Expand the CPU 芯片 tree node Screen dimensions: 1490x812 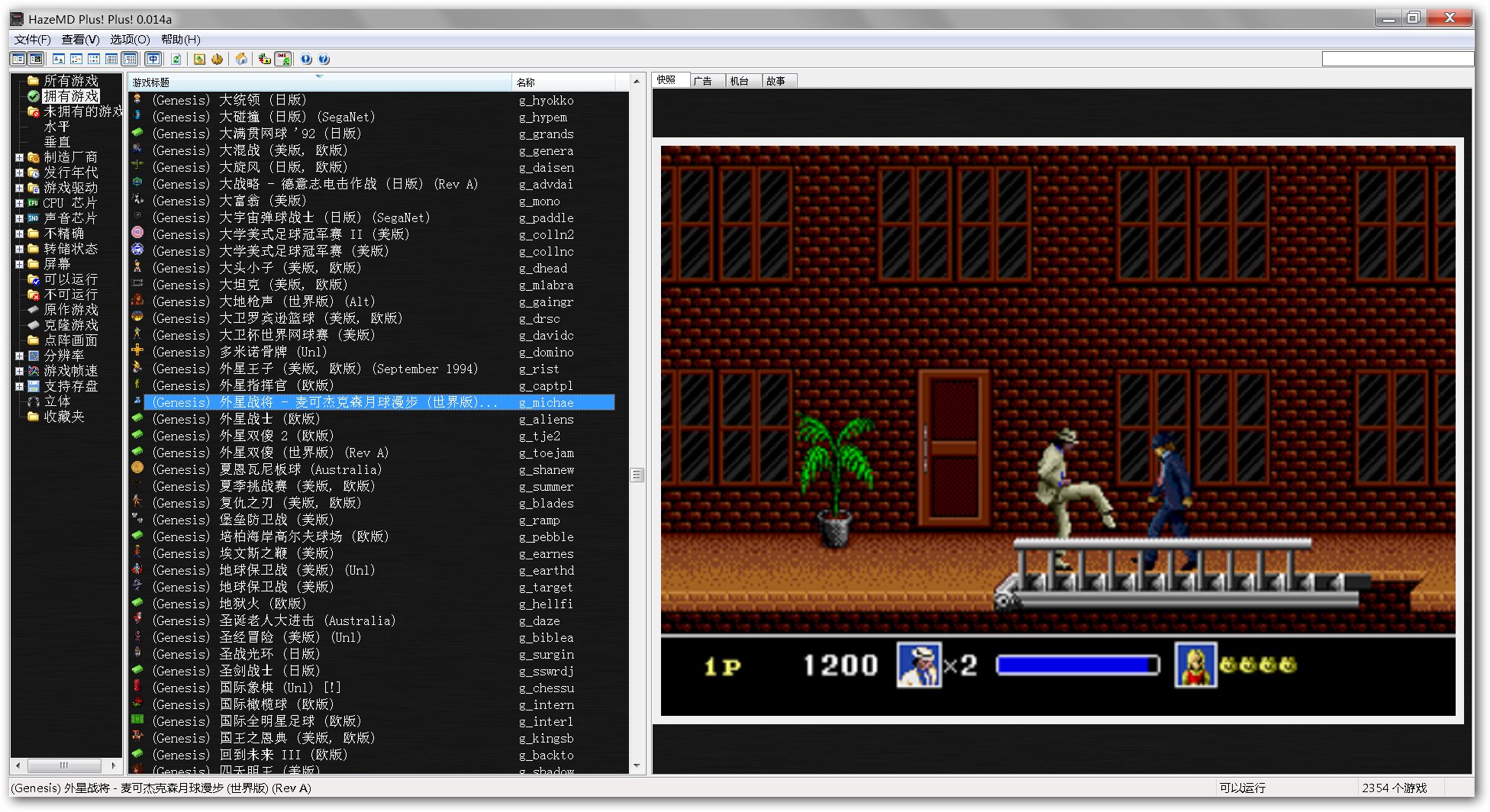[x=19, y=204]
